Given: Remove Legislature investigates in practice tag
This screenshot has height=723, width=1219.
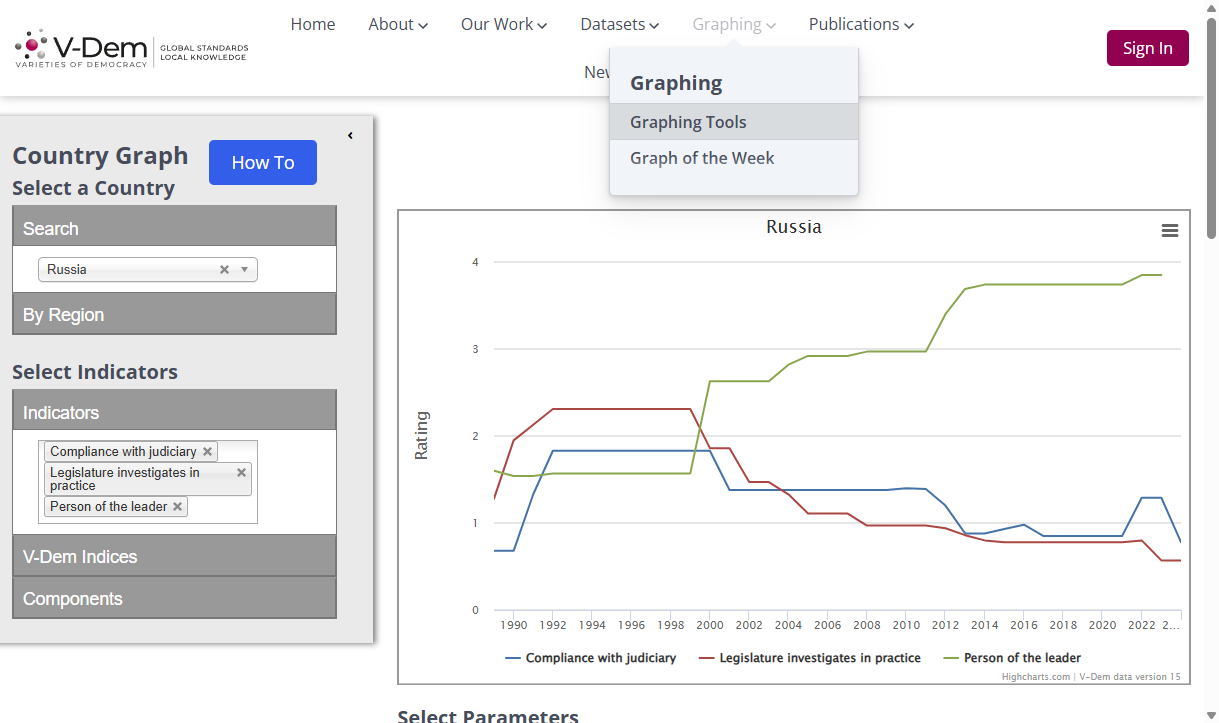Looking at the screenshot, I should coord(241,473).
